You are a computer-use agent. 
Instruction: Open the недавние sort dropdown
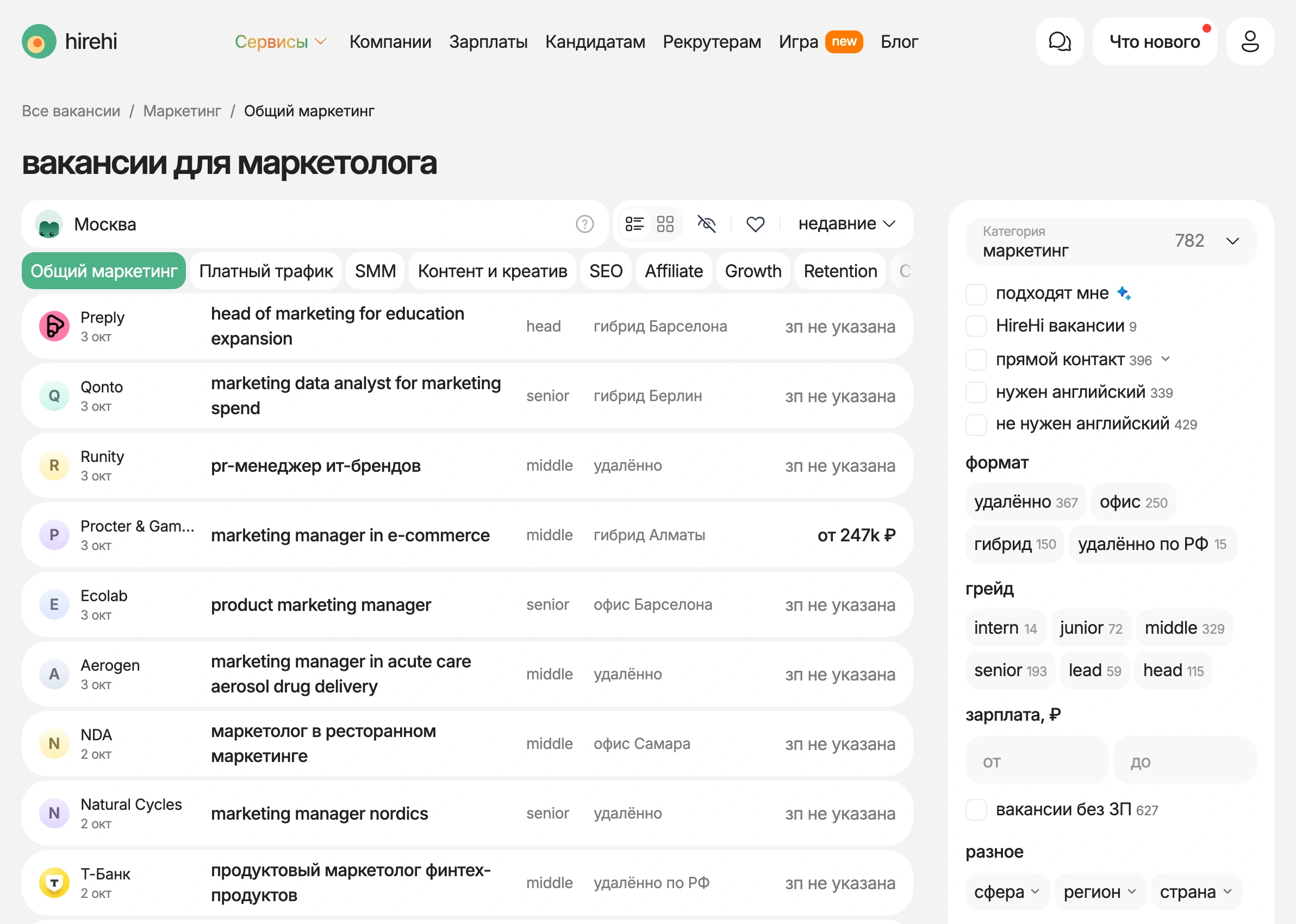pos(846,224)
